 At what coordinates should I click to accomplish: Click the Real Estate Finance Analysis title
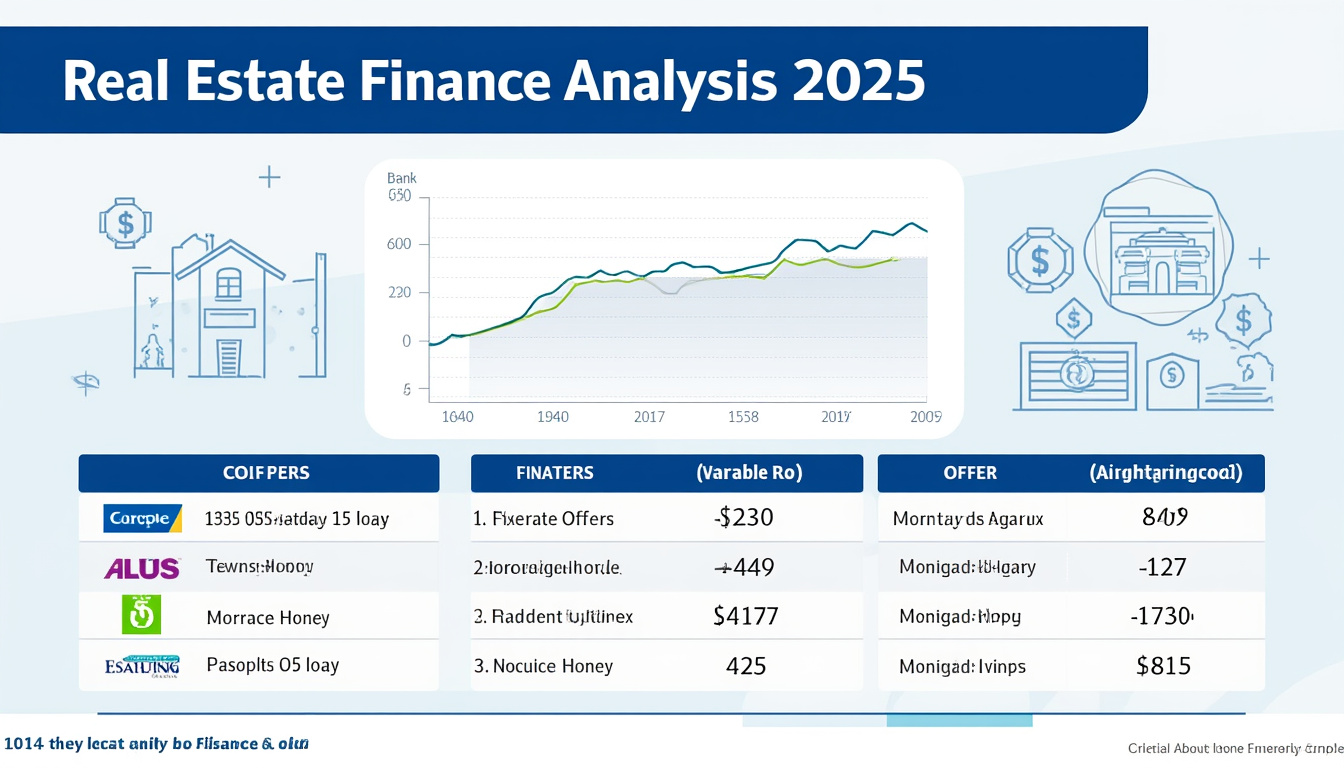(x=493, y=82)
